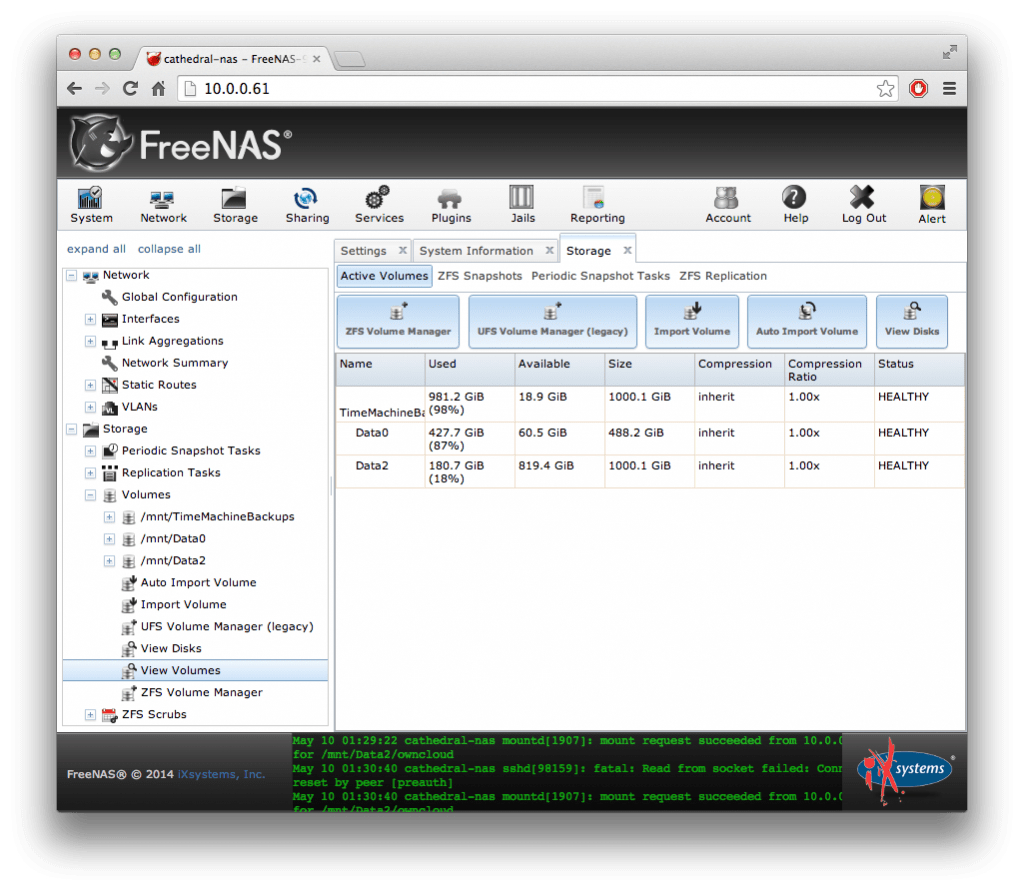Viewport: 1024px width, 891px height.
Task: Close the System Information tab
Action: 550,250
